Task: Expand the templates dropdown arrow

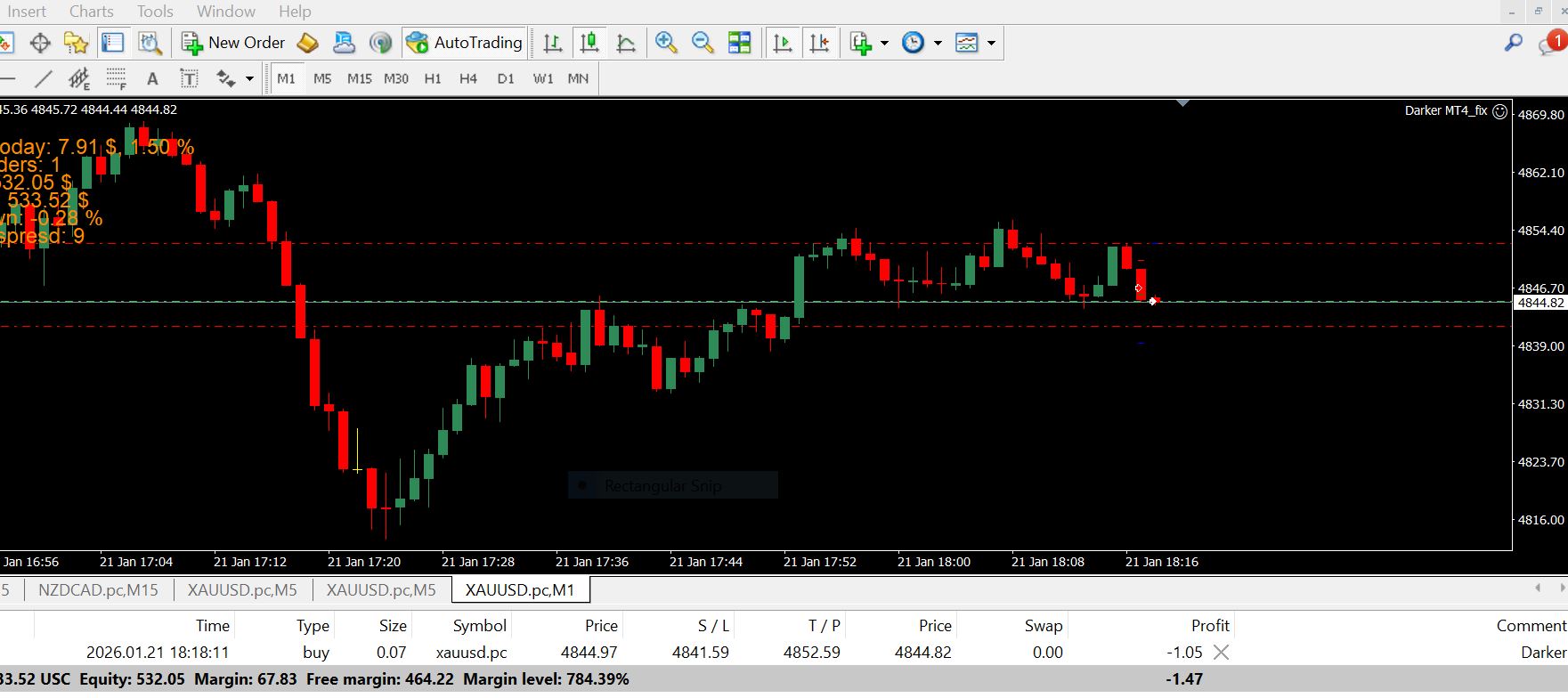Action: point(991,43)
